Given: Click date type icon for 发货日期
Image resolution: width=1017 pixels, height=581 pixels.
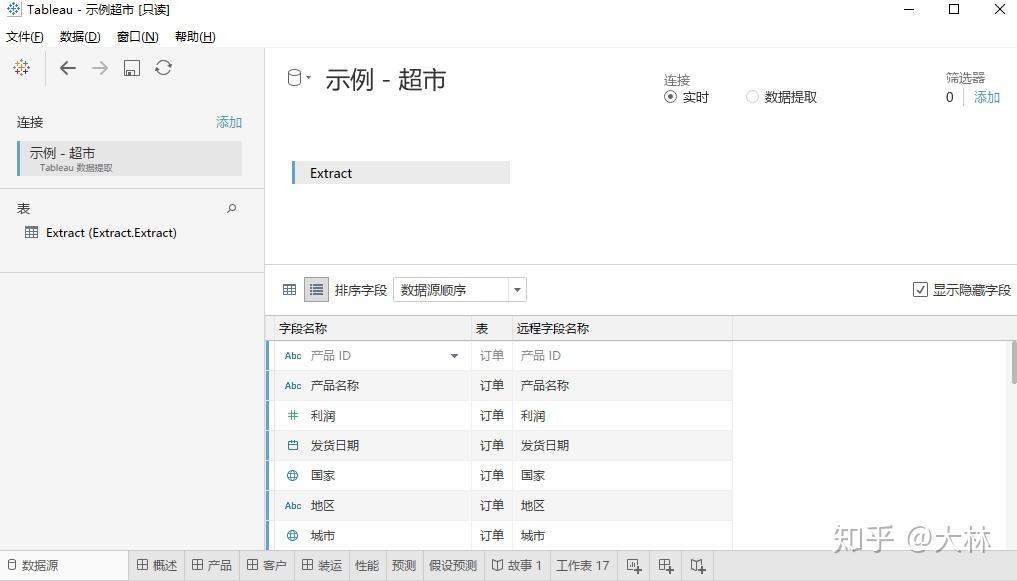Looking at the screenshot, I should [x=293, y=445].
